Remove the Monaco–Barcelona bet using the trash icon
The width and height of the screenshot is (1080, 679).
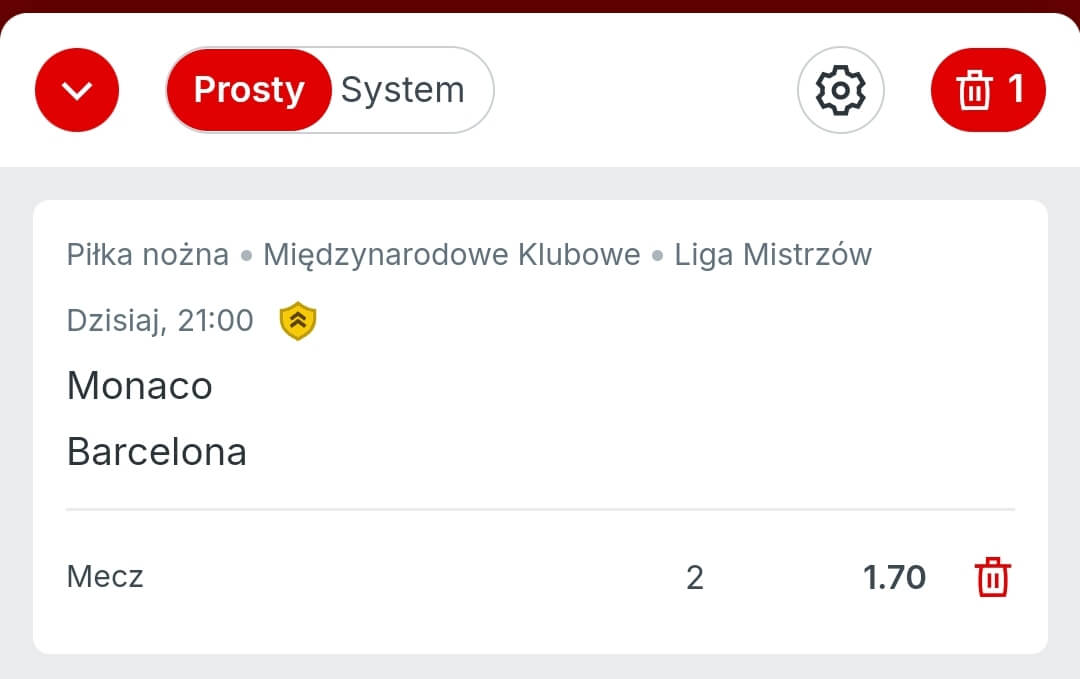tap(992, 578)
